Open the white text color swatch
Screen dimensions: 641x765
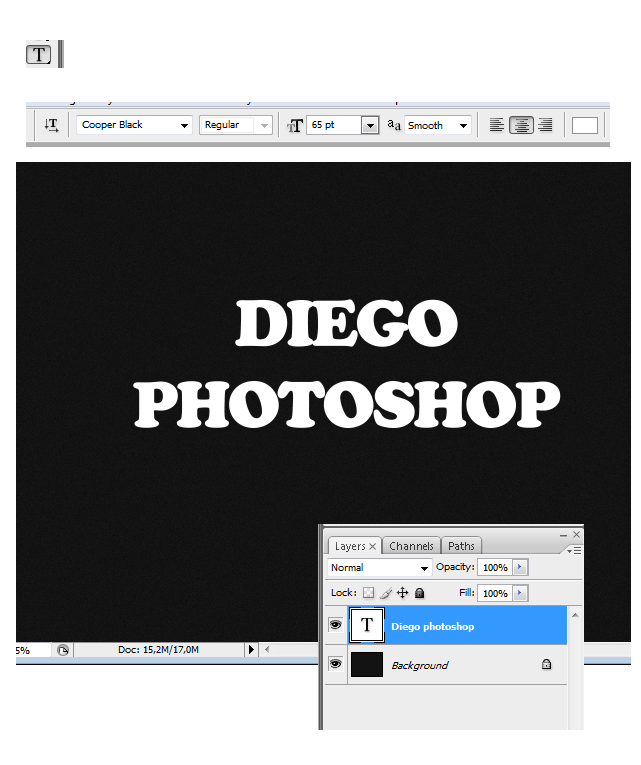(x=584, y=125)
